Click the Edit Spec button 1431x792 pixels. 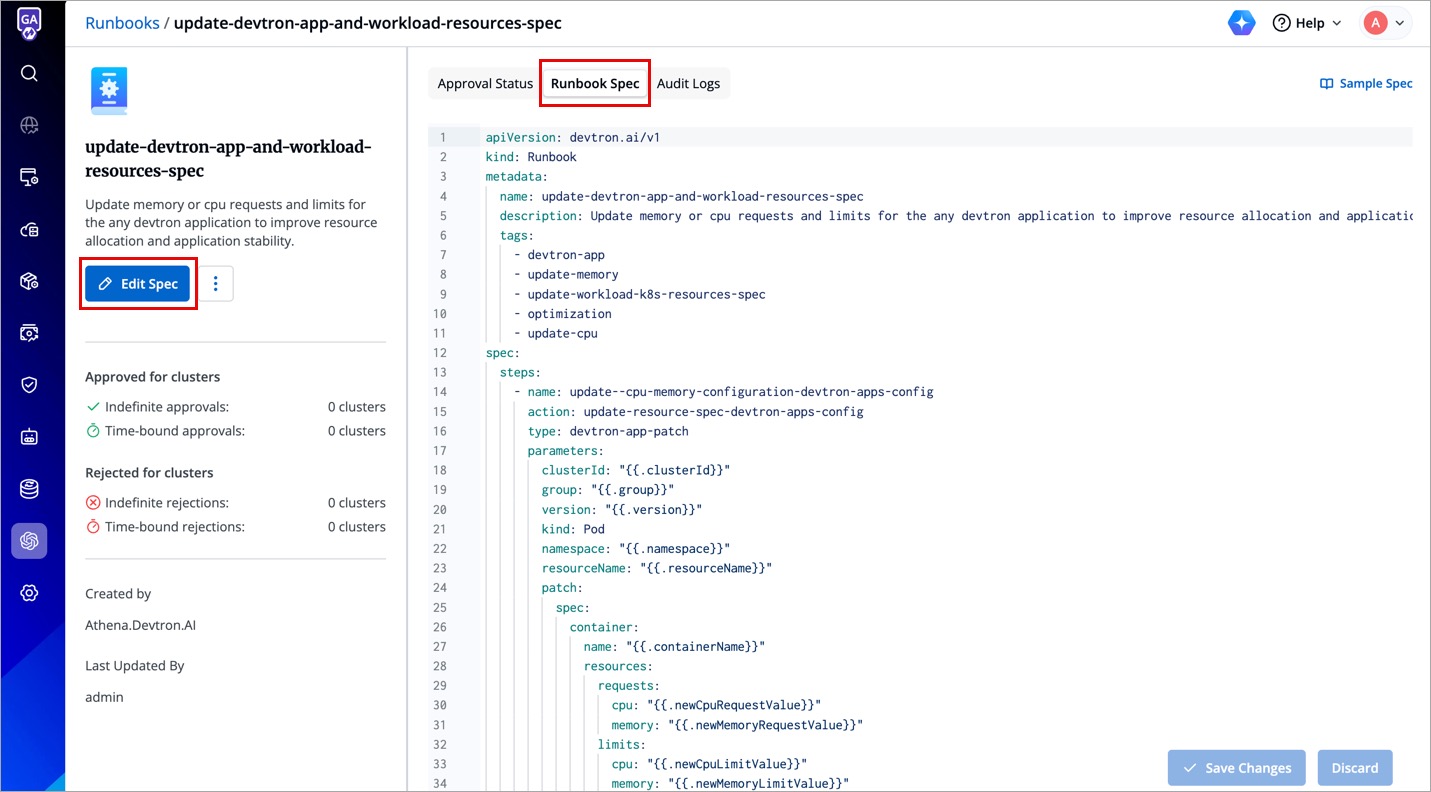pyautogui.click(x=138, y=283)
